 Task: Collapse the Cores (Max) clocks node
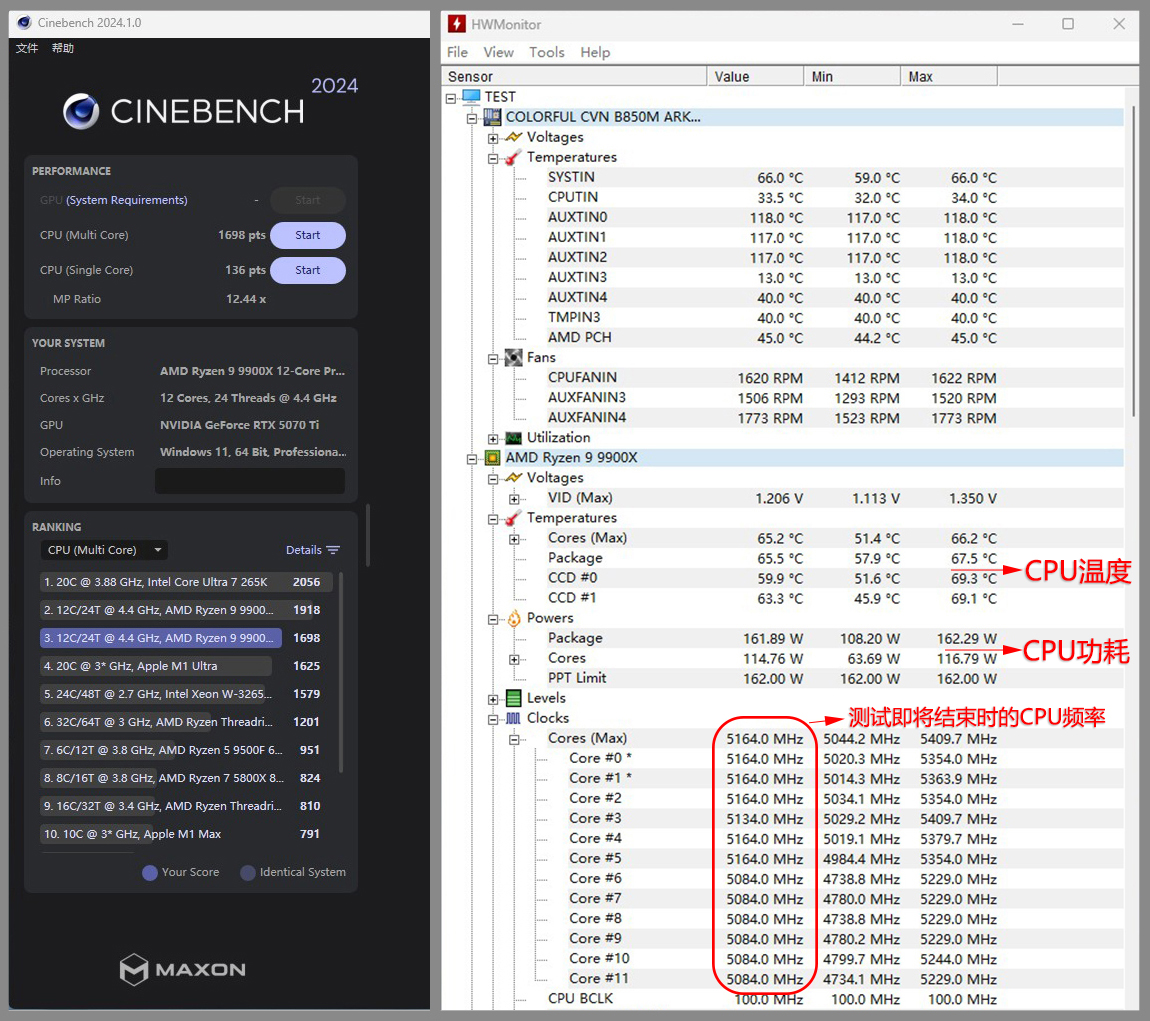514,739
